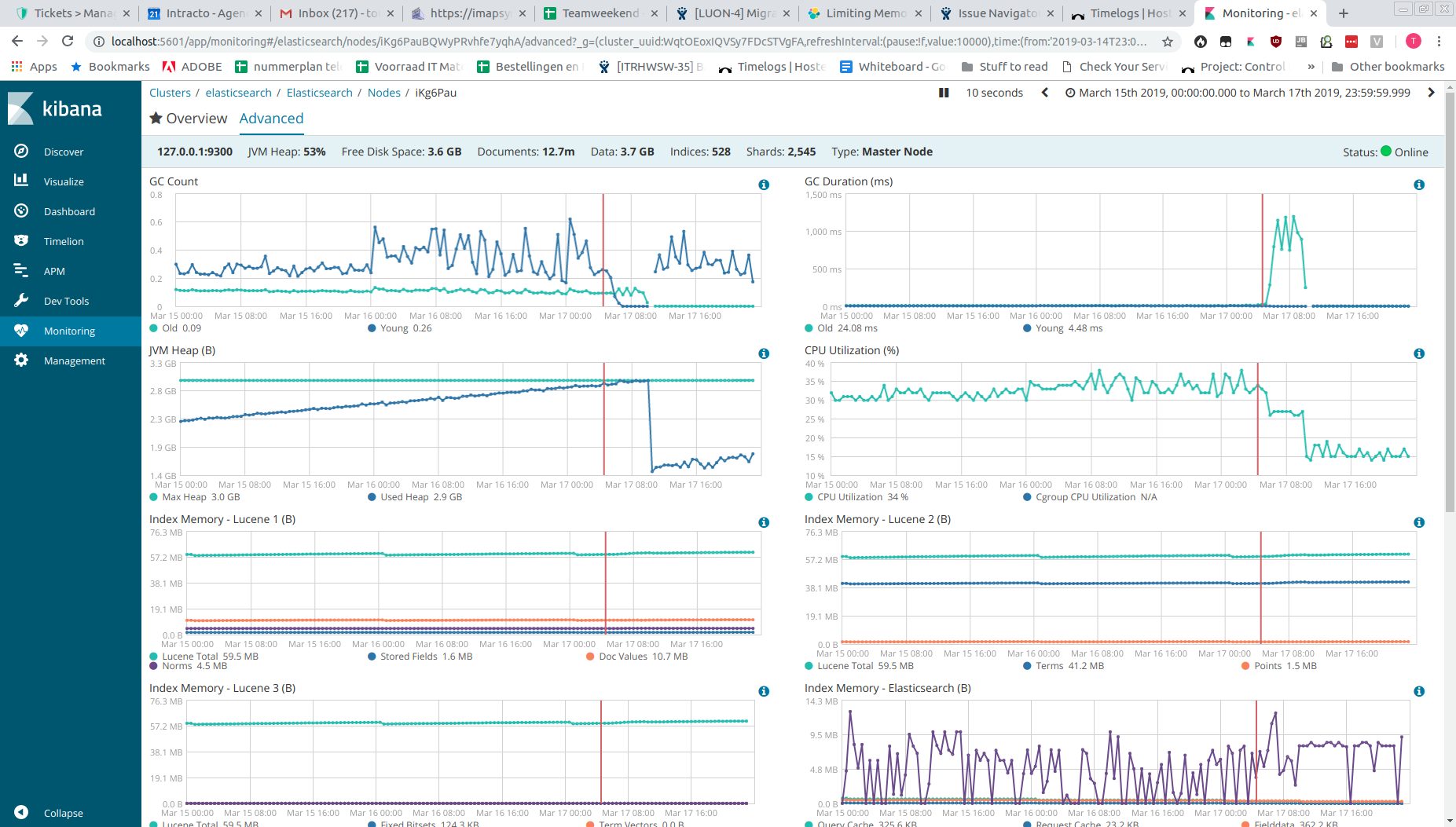Switch to Issue Navigator browser tab
The height and width of the screenshot is (827, 1456).
tap(996, 13)
